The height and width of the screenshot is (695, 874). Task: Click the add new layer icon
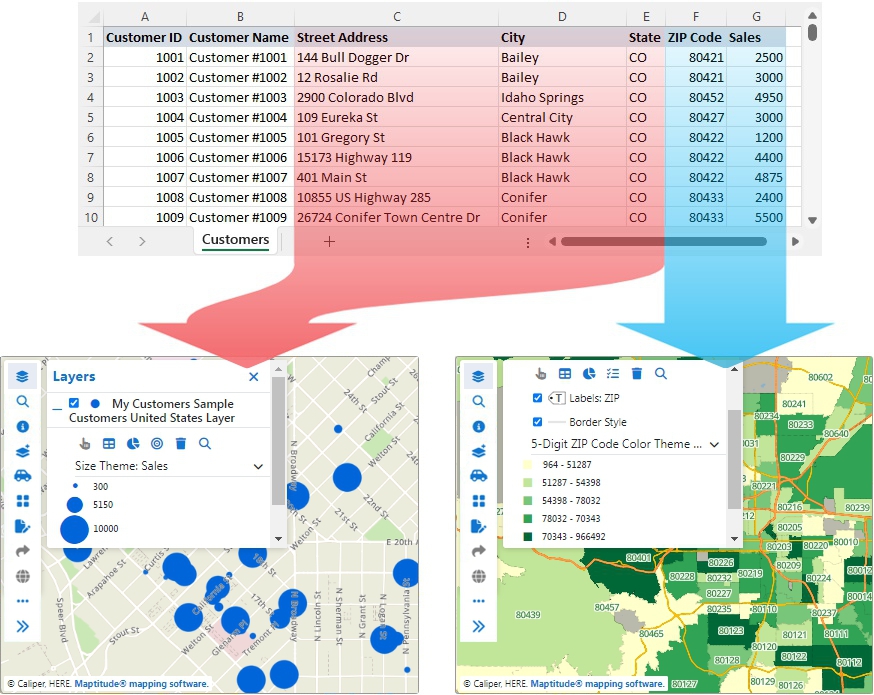(x=22, y=451)
